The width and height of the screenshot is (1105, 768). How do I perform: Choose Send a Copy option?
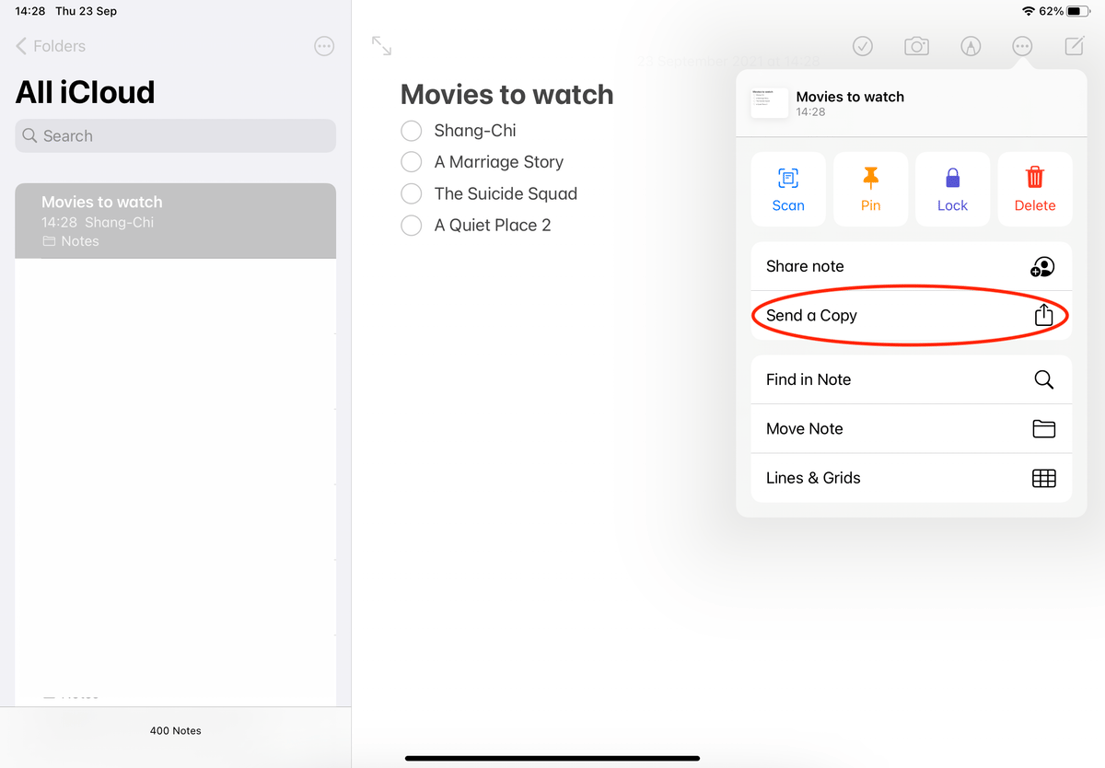pyautogui.click(x=911, y=316)
